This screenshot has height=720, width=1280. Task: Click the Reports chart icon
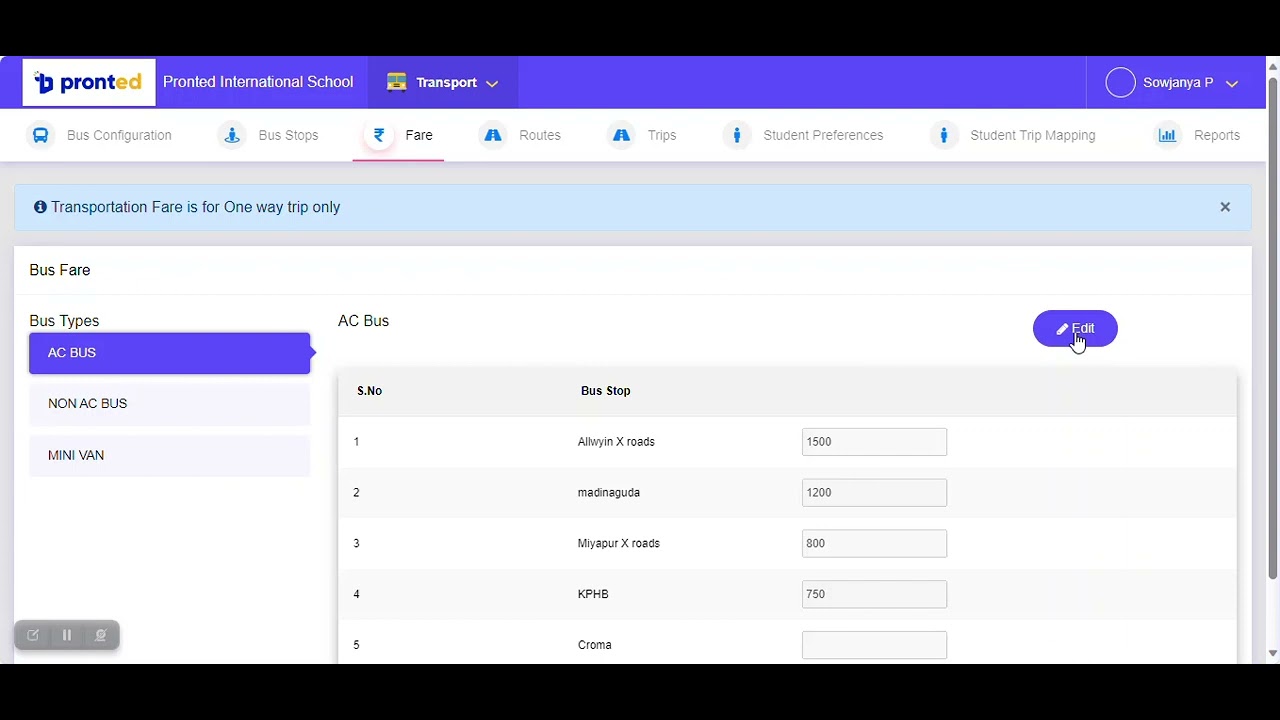tap(1167, 135)
